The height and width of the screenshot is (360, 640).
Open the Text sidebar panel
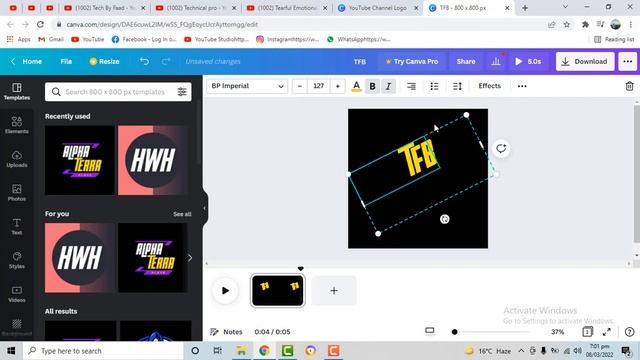pyautogui.click(x=17, y=226)
